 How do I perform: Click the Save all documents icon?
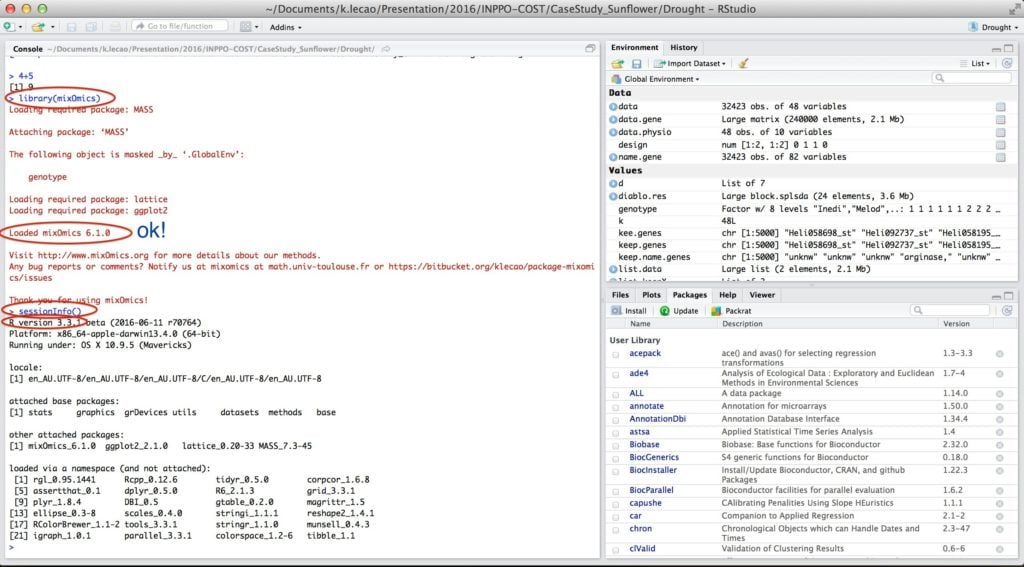(91, 27)
